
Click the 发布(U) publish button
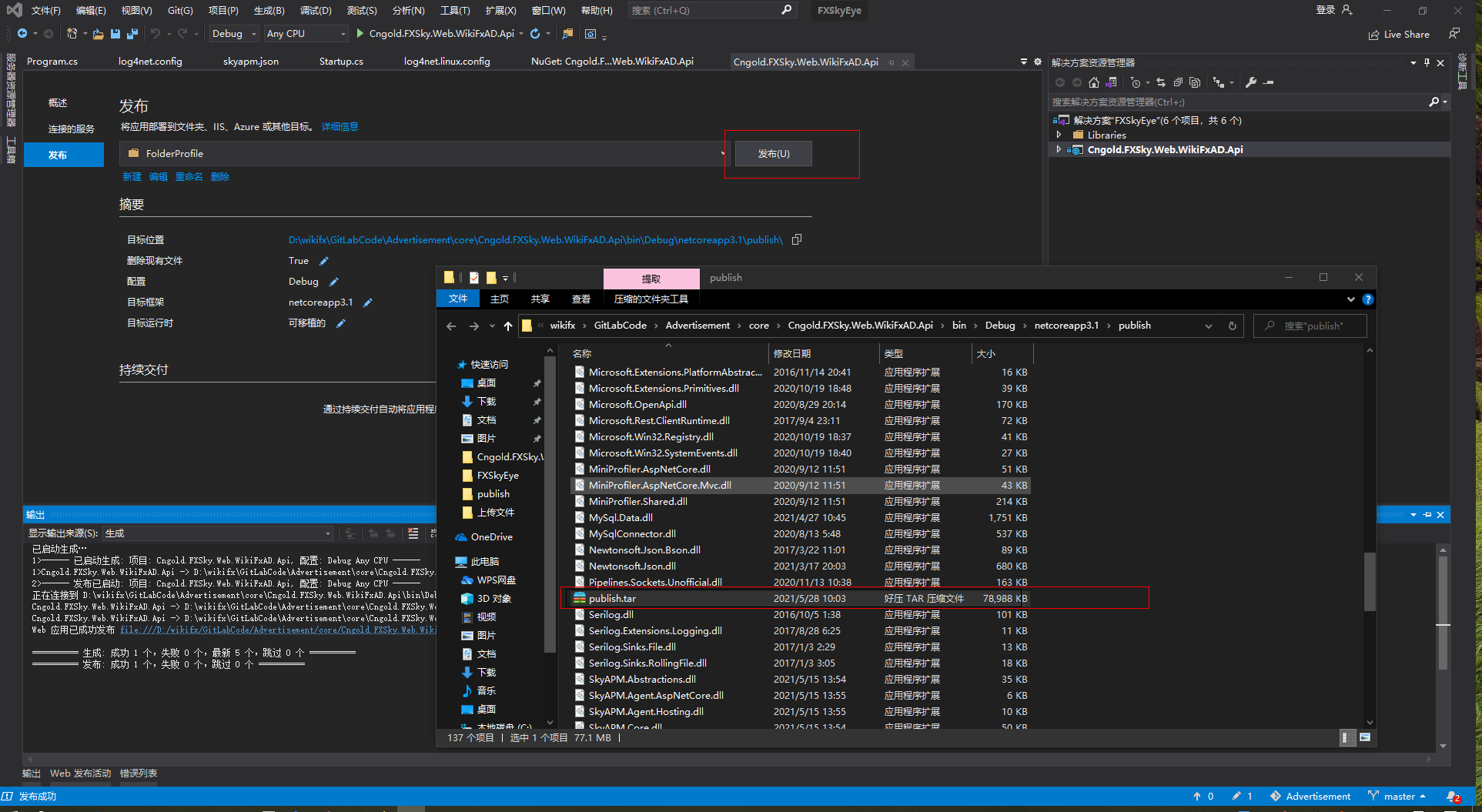tap(774, 153)
